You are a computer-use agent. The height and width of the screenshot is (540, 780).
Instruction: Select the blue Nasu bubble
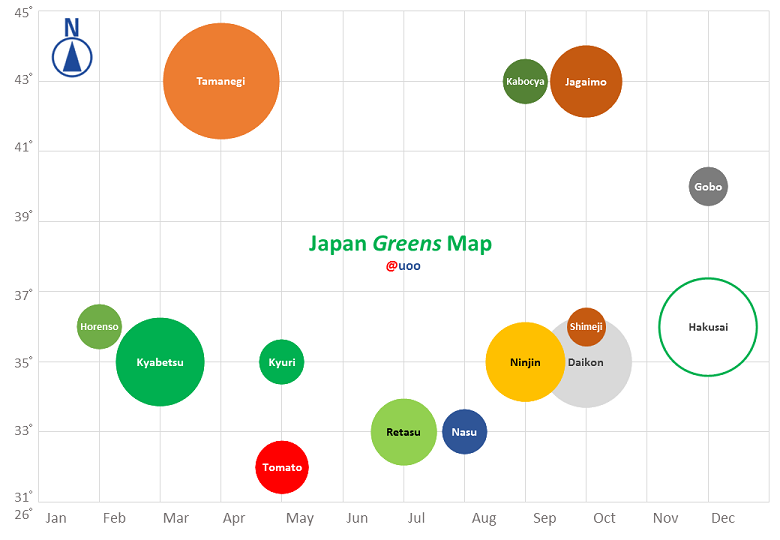coord(464,432)
